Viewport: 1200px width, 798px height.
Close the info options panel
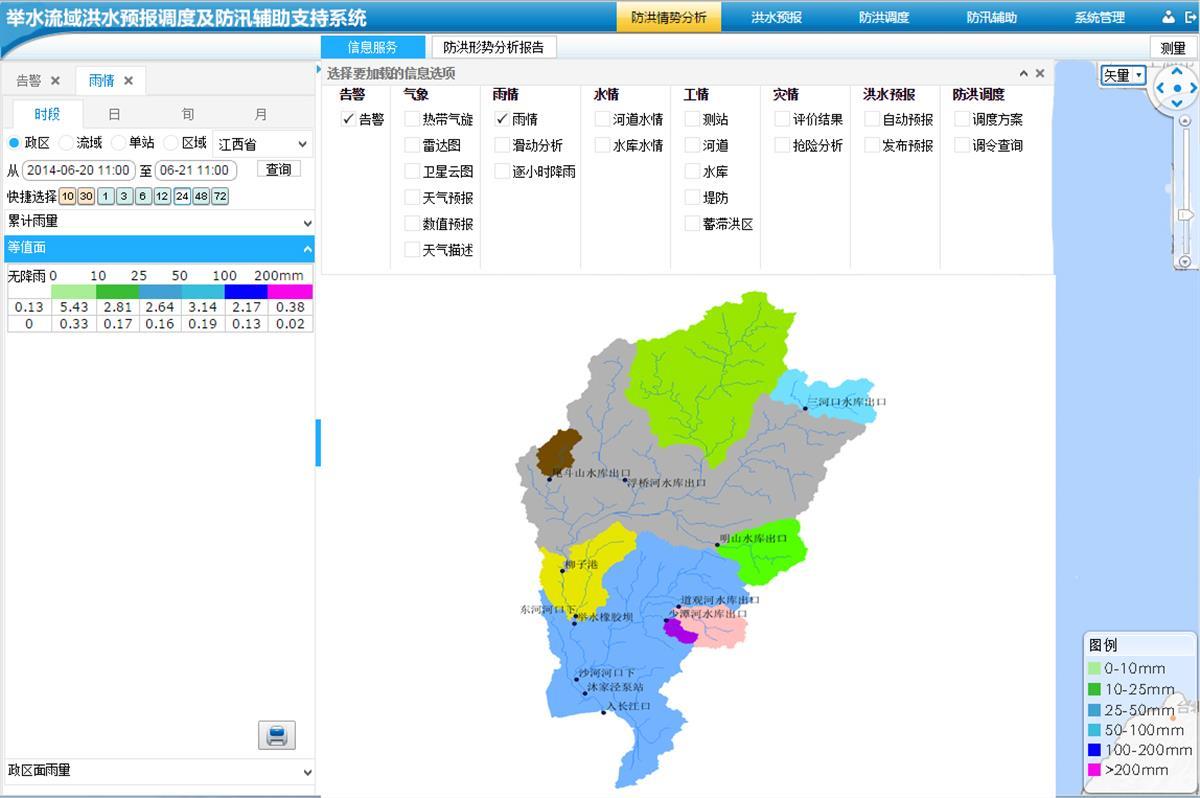click(x=1040, y=73)
